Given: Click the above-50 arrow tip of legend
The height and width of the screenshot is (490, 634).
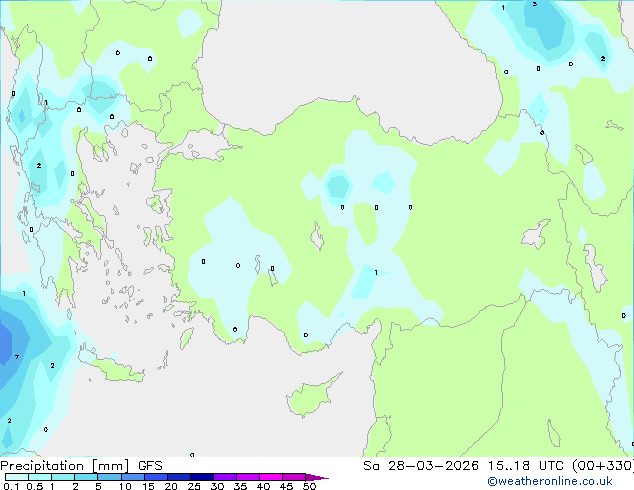Looking at the screenshot, I should [317, 477].
